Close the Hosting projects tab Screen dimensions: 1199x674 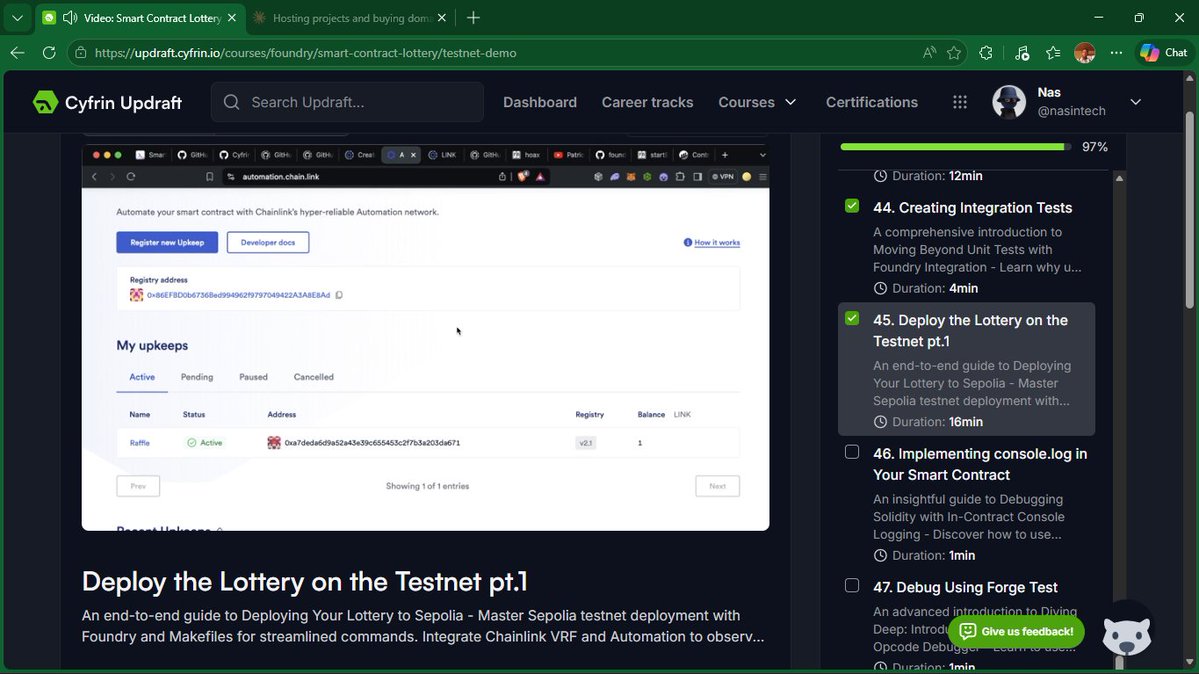pos(441,18)
